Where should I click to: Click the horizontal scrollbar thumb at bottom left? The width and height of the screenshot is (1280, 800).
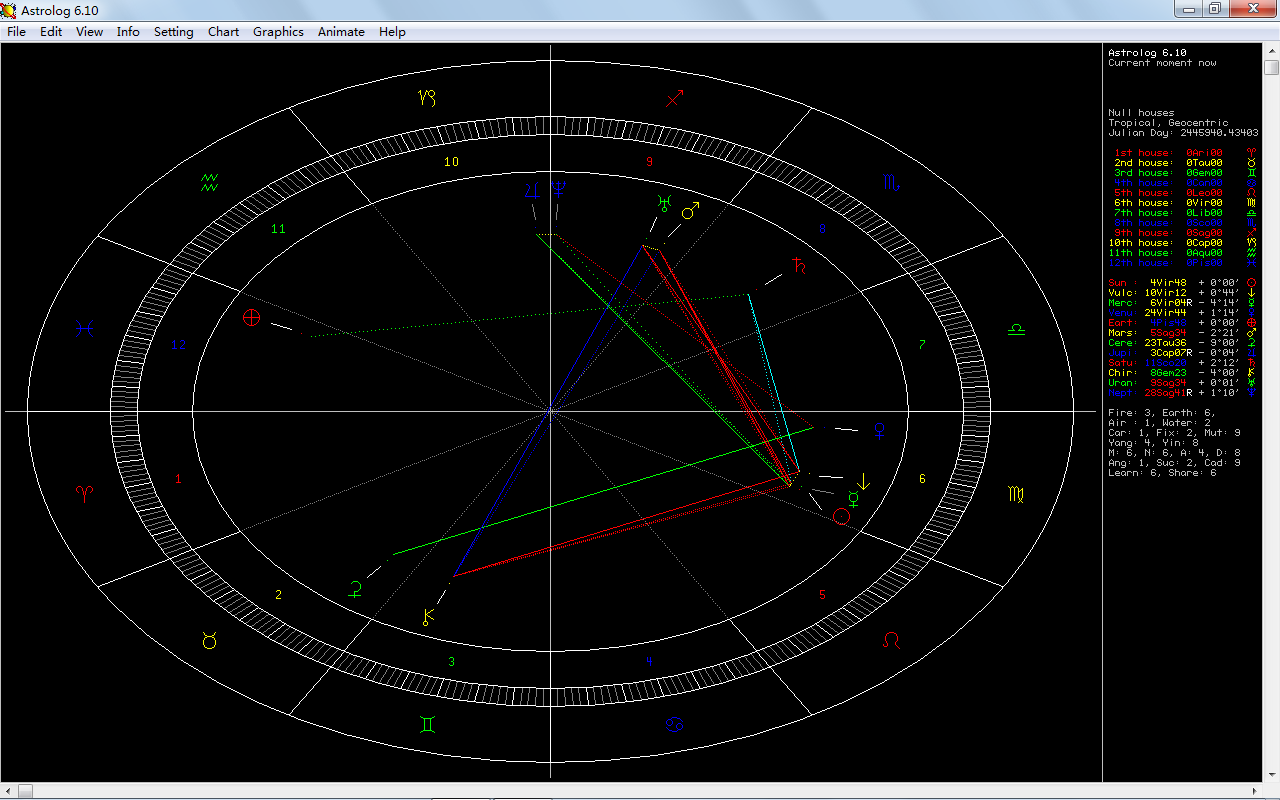tap(25, 791)
